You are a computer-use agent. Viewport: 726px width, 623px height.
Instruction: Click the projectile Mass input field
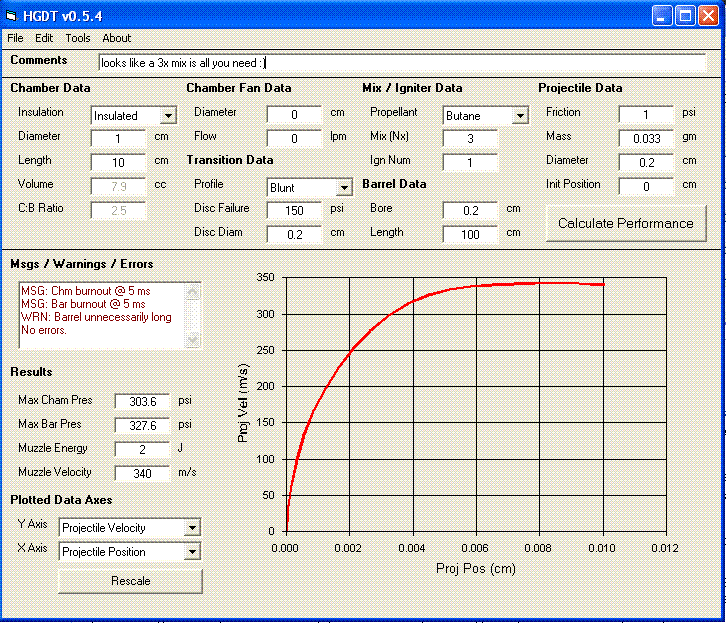tap(646, 138)
